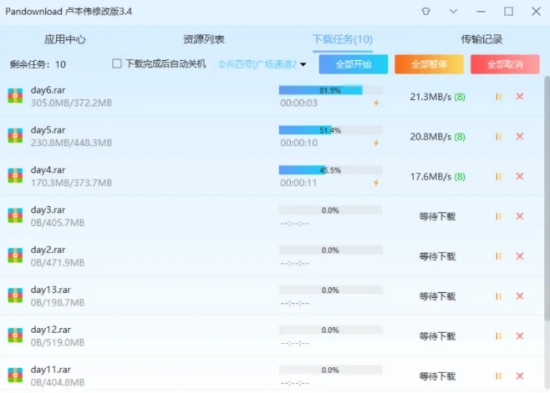Click the lightning speed-up icon for day4.rar

pyautogui.click(x=376, y=183)
